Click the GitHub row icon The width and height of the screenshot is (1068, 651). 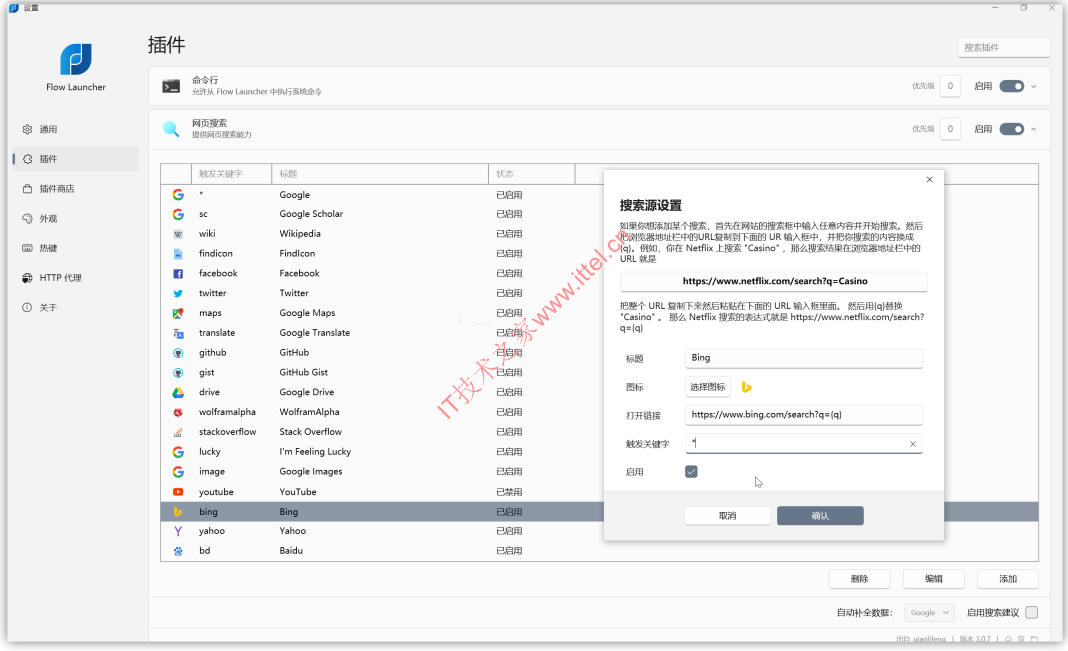[x=178, y=353]
